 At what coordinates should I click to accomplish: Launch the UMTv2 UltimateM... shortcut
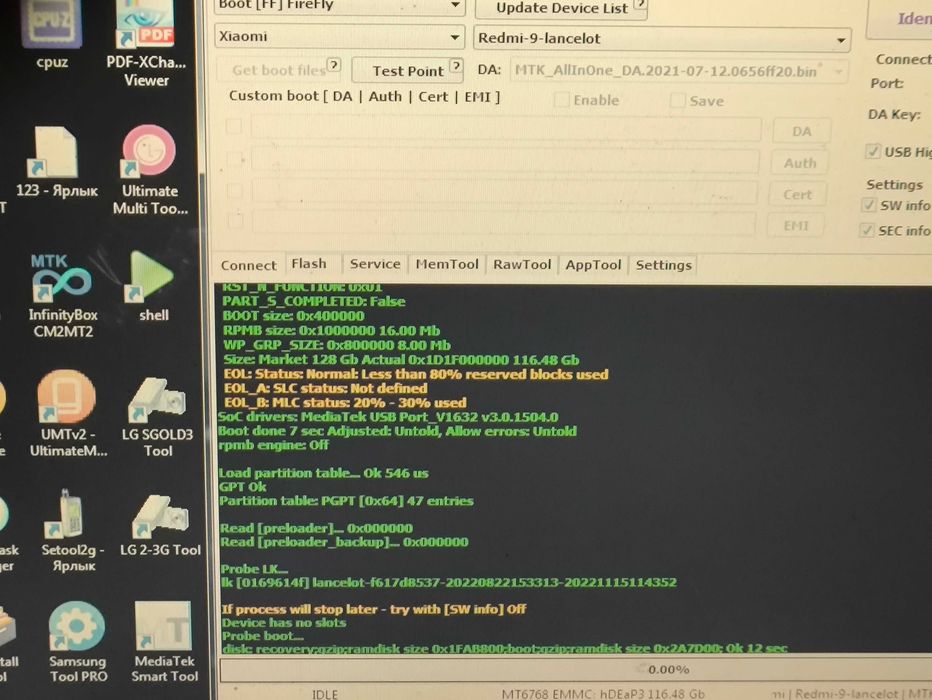pos(68,414)
